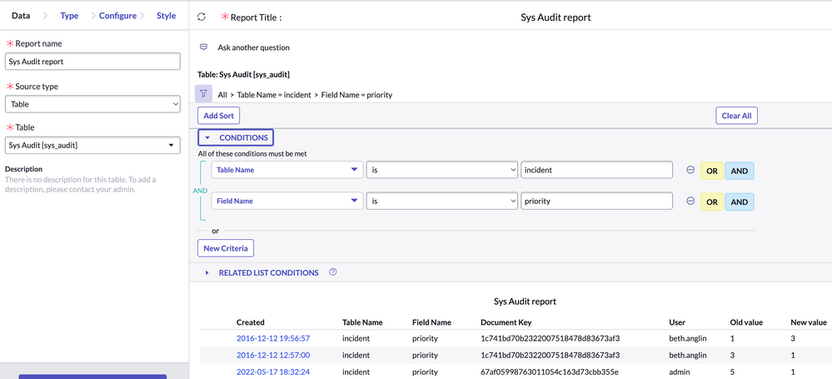Click Table Name = incident breadcrumb
Screen dimensions: 832x379
(274, 94)
